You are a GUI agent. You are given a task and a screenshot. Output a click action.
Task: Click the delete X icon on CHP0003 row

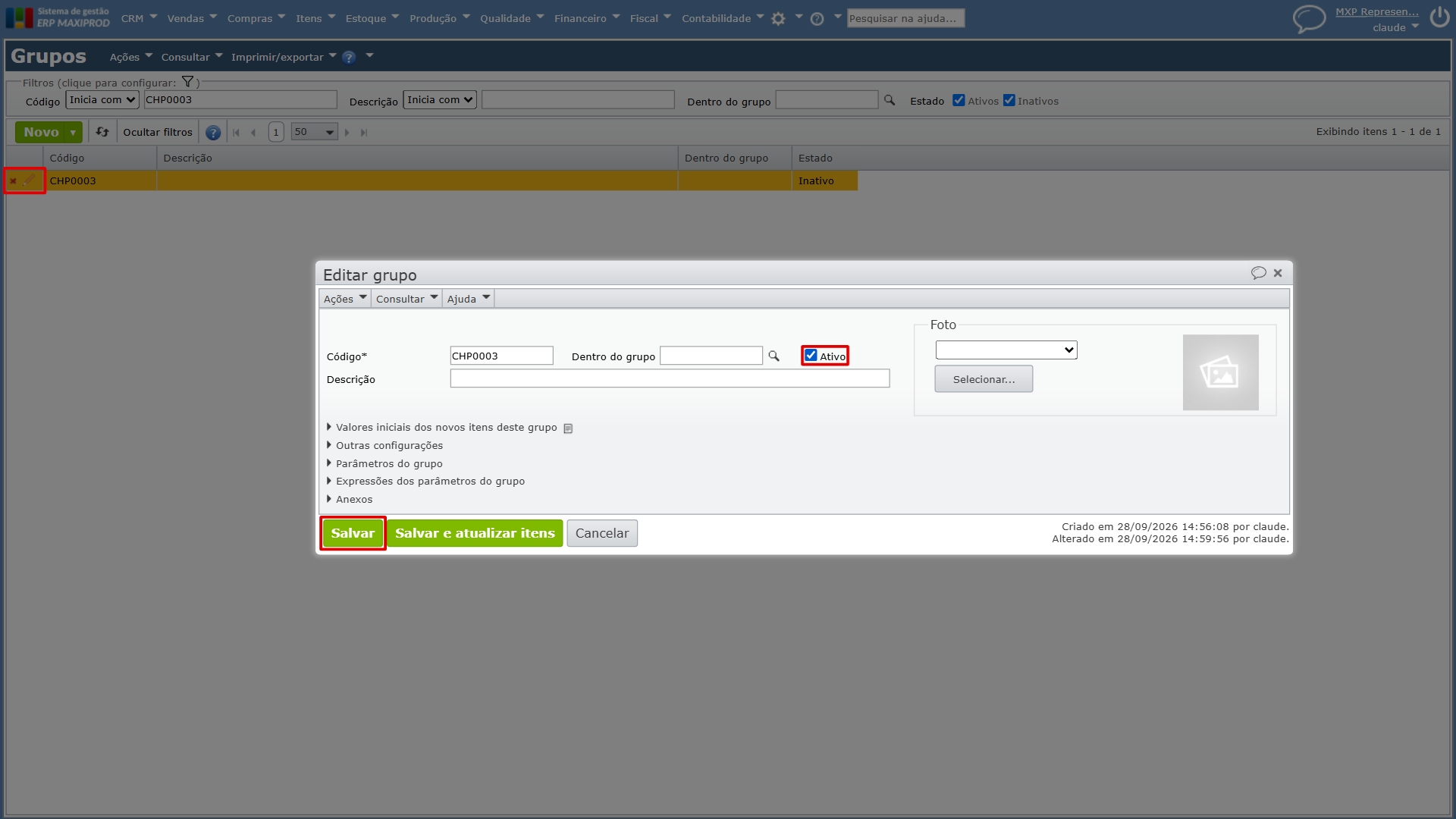point(13,180)
